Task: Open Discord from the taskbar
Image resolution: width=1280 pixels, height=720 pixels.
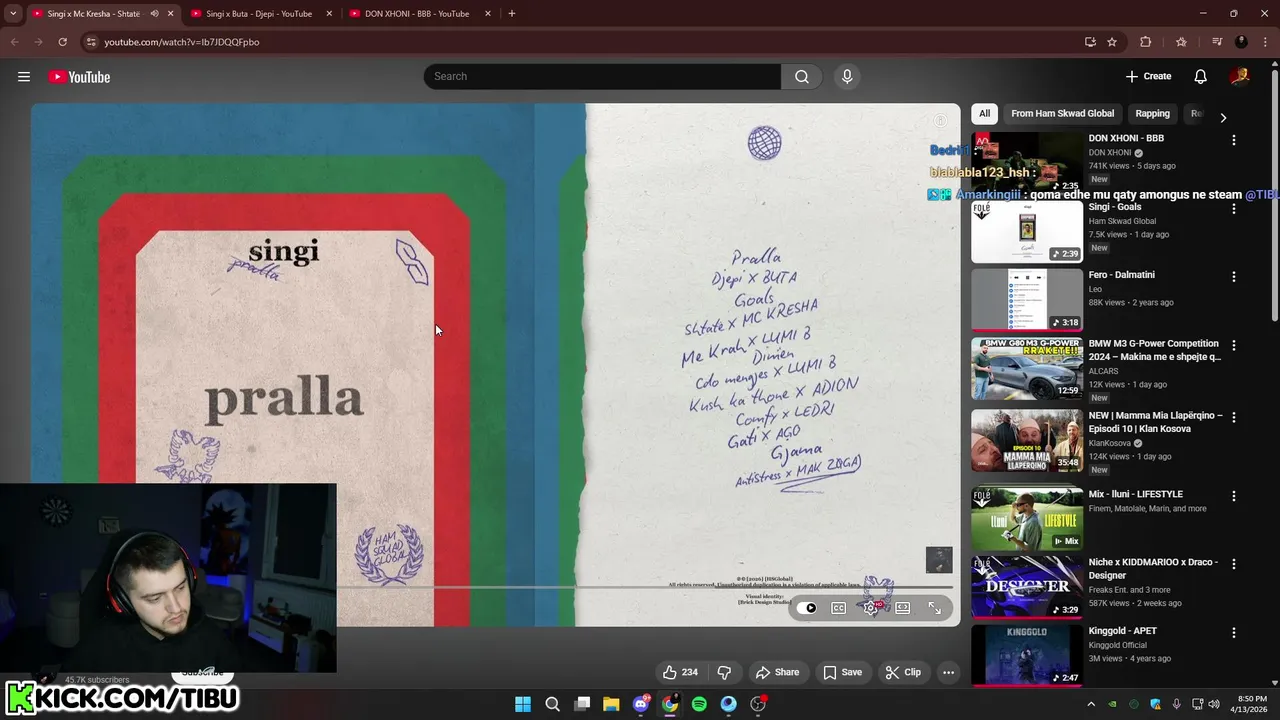Action: pyautogui.click(x=641, y=704)
